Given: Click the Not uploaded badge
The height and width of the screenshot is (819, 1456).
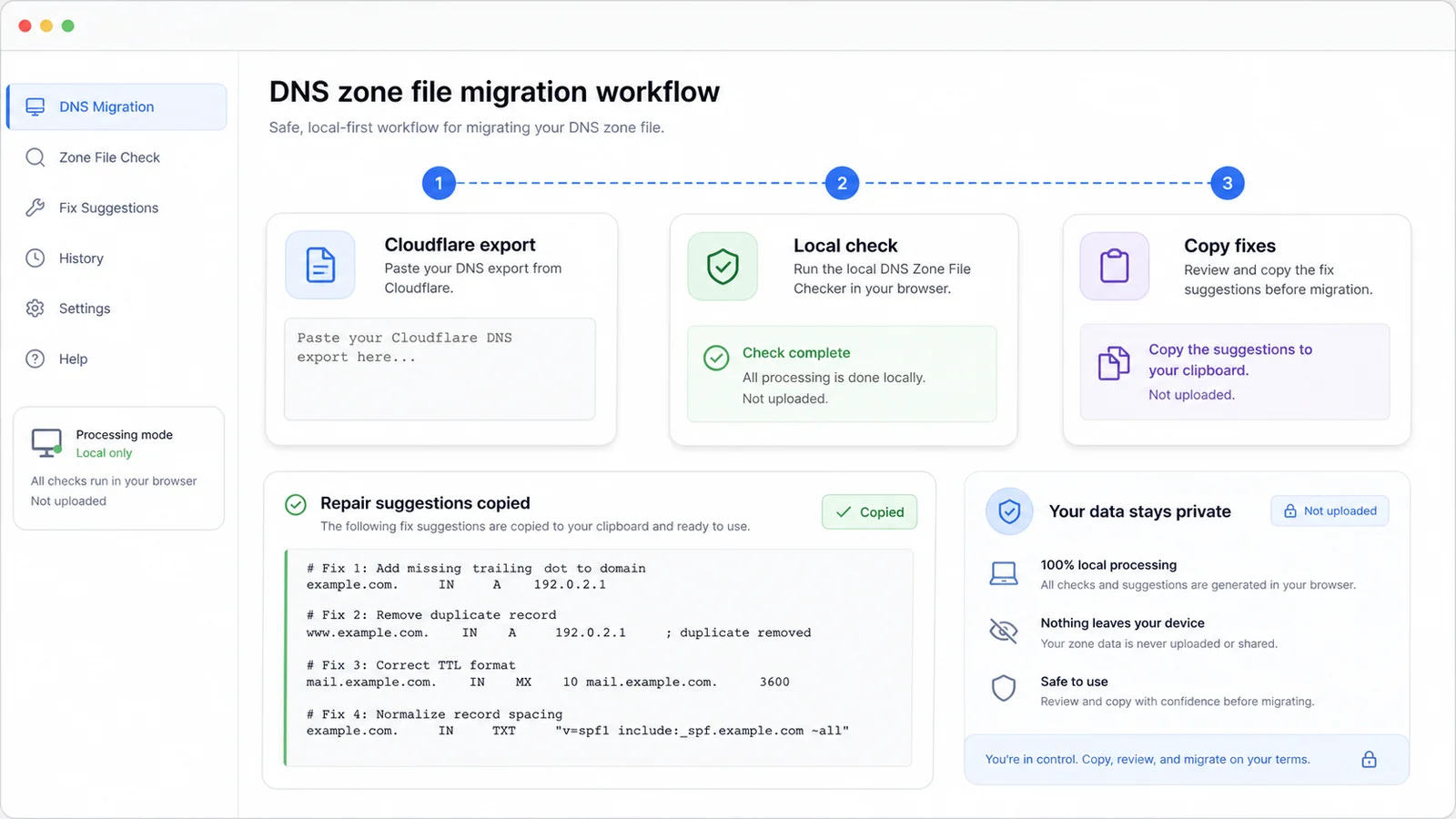Looking at the screenshot, I should [x=1330, y=511].
